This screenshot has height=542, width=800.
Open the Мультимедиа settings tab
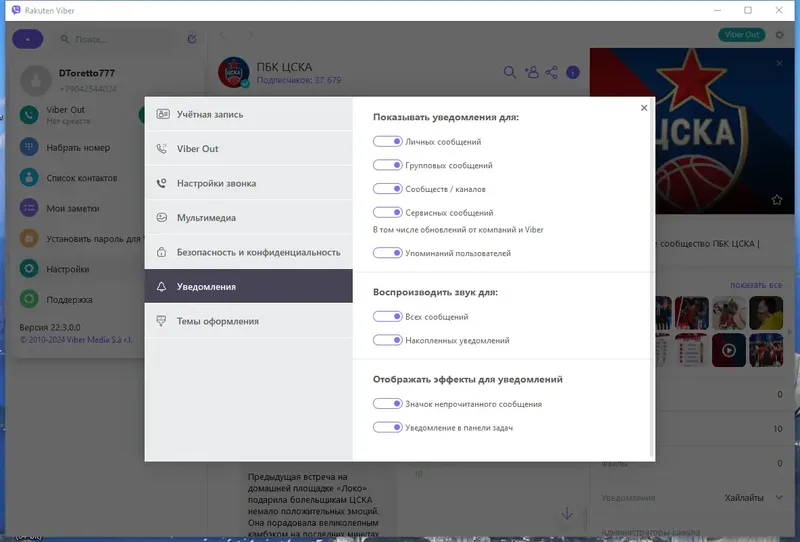coord(248,217)
